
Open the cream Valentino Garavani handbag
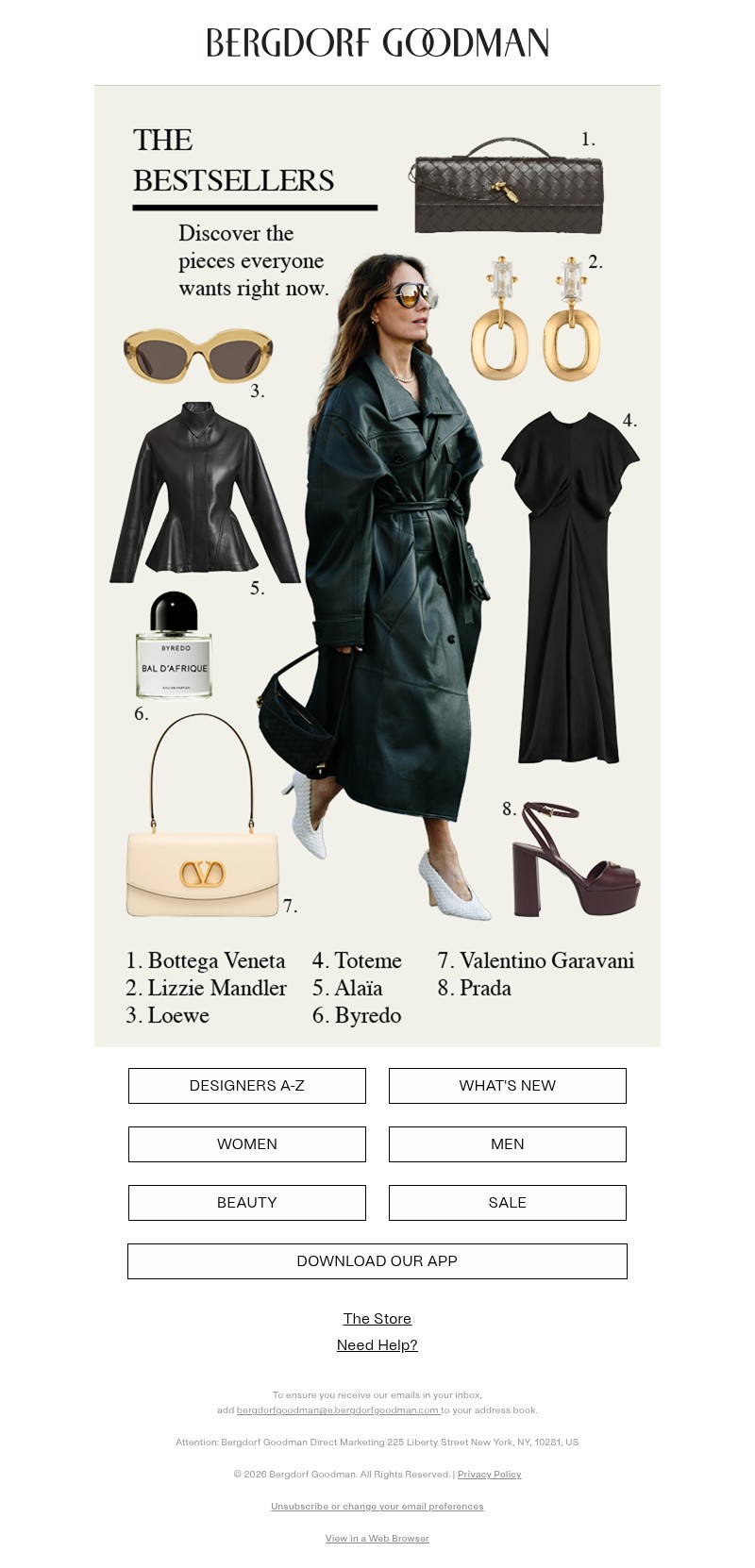203,815
